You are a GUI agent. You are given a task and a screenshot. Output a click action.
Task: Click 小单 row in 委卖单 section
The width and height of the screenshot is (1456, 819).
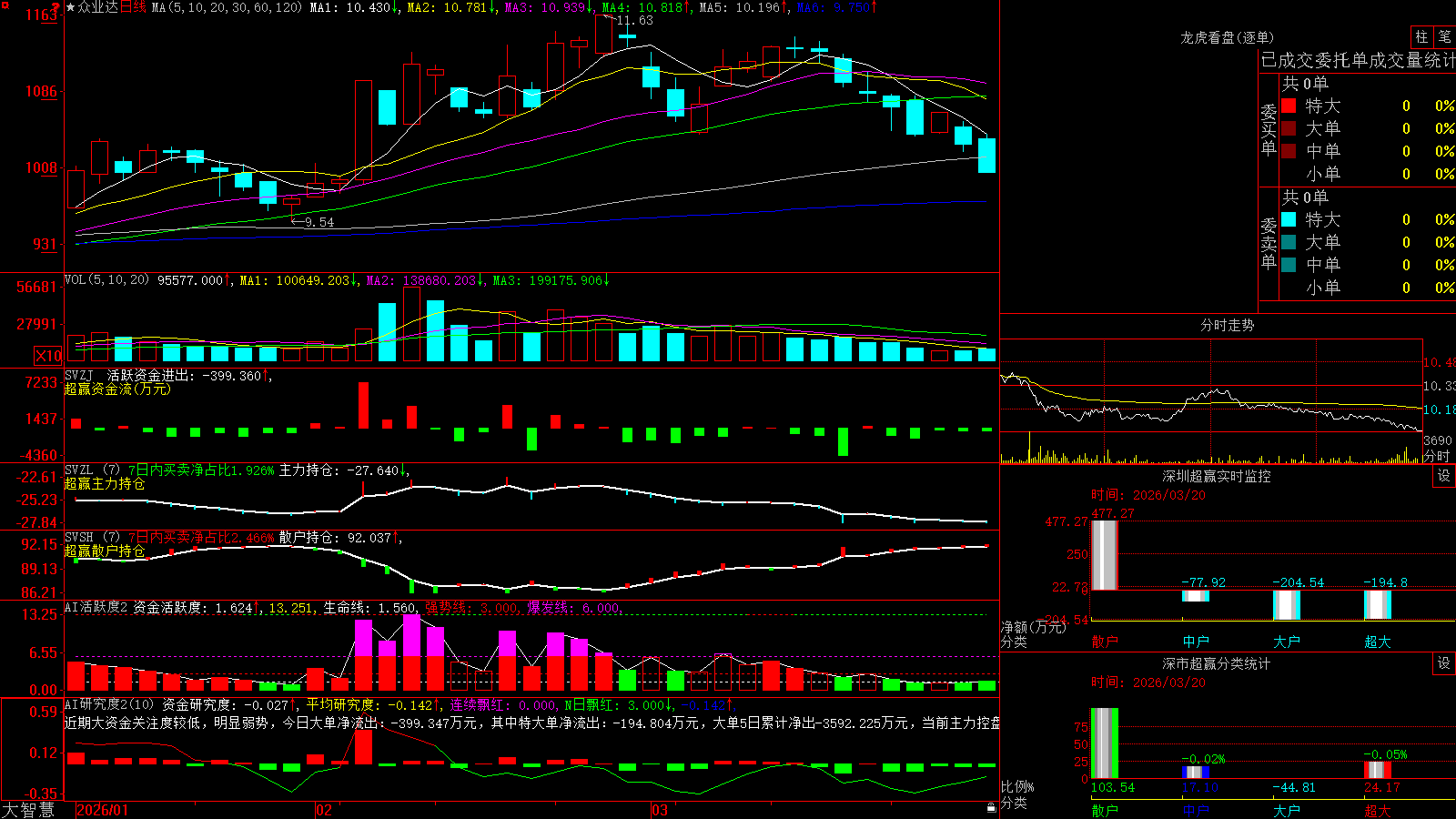click(1368, 288)
